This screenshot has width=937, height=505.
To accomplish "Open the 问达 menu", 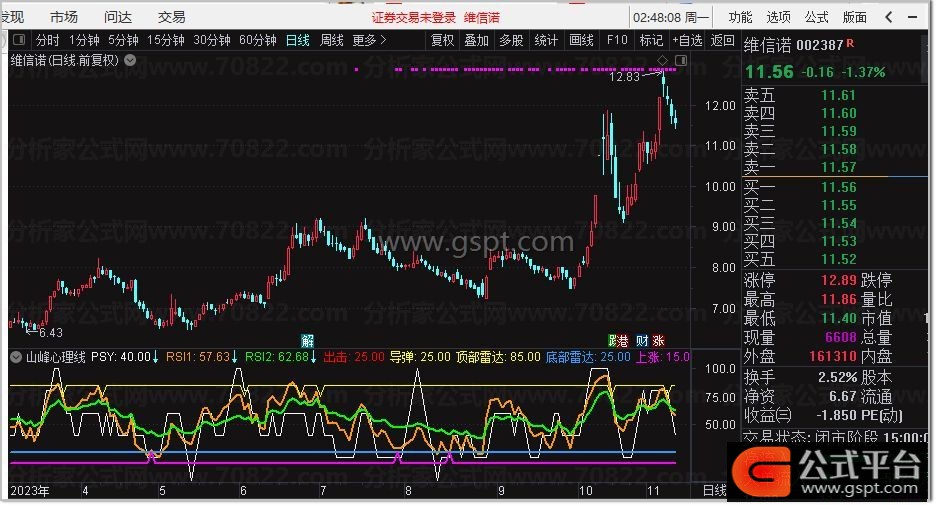I will tap(118, 17).
